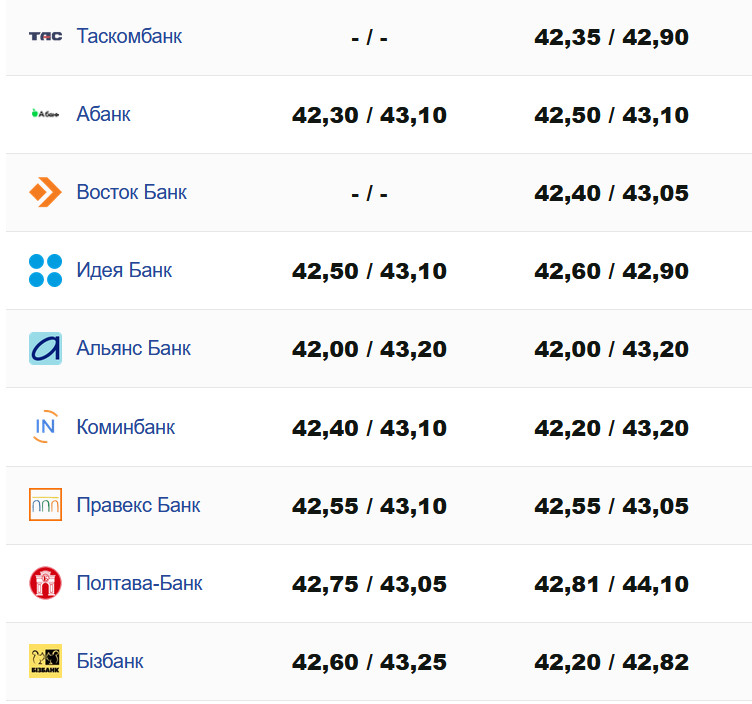
Task: Follow the Восток Банк link
Action: 131,192
